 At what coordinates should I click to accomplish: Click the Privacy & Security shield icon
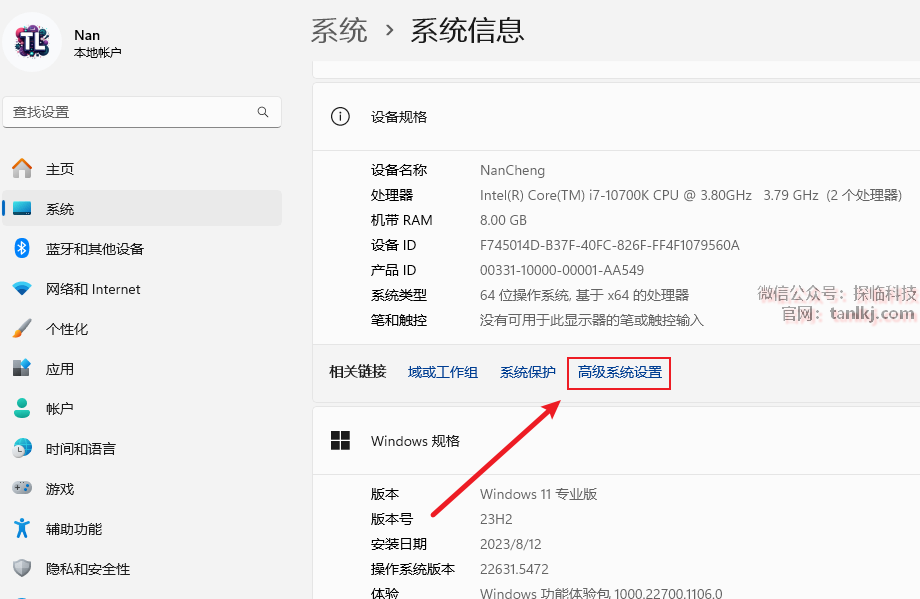[22, 569]
